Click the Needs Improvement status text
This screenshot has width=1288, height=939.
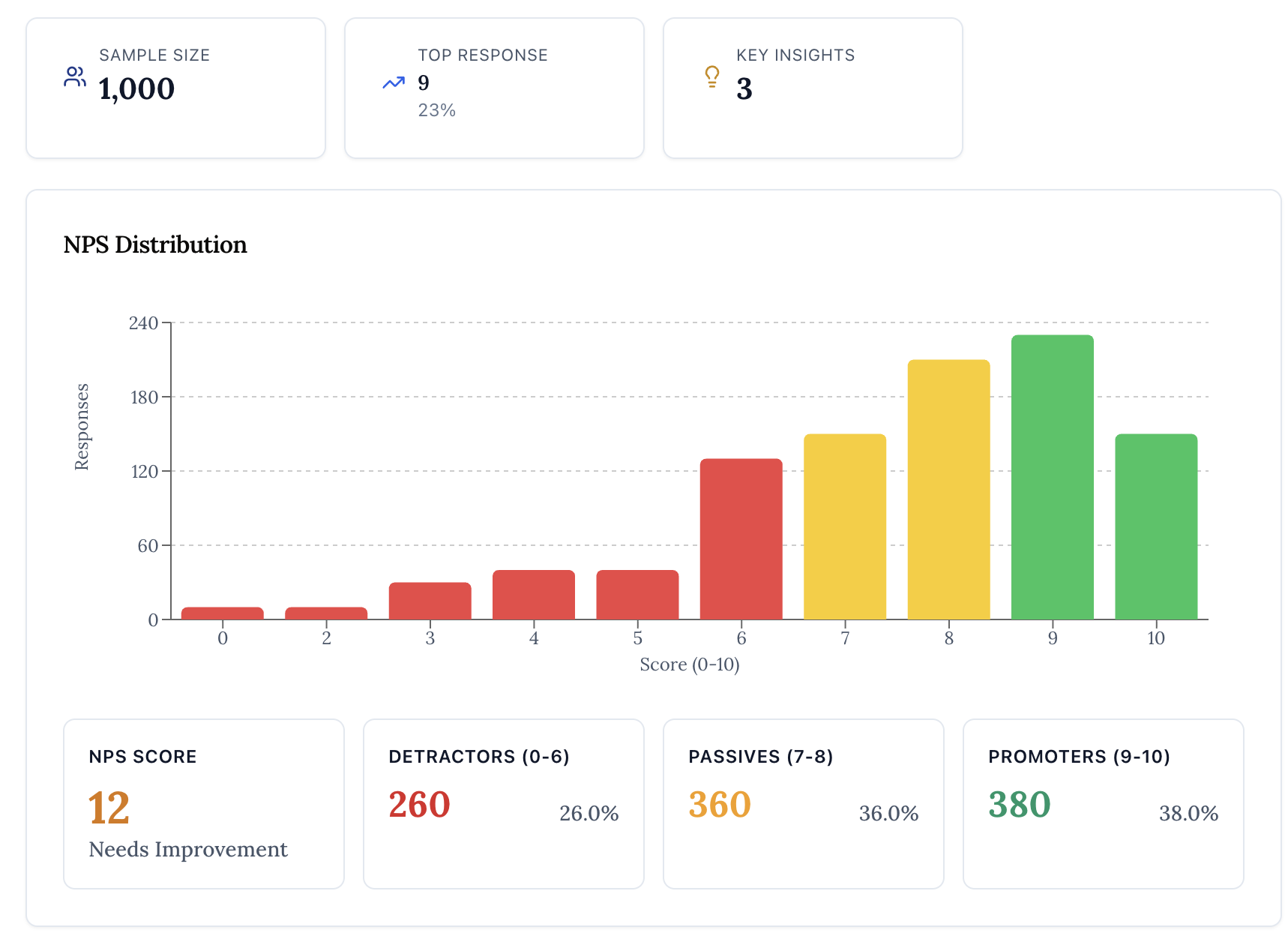(x=188, y=849)
